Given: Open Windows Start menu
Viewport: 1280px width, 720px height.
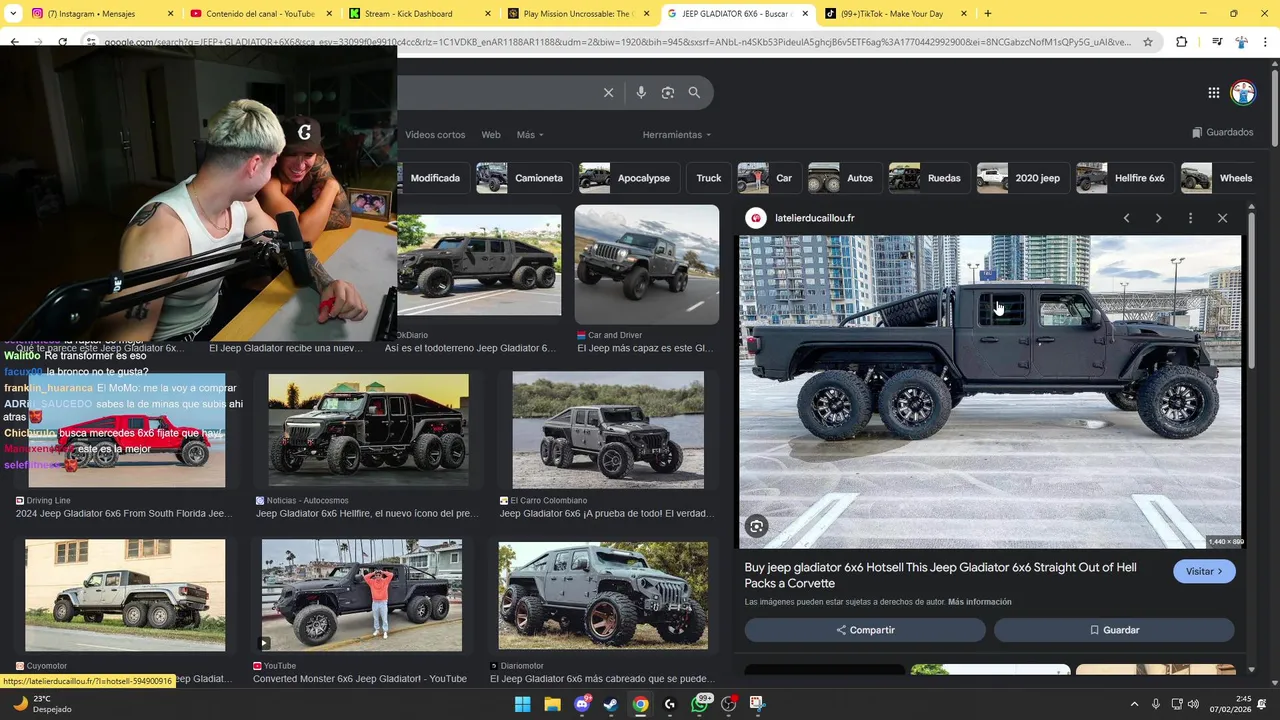Looking at the screenshot, I should pos(522,704).
